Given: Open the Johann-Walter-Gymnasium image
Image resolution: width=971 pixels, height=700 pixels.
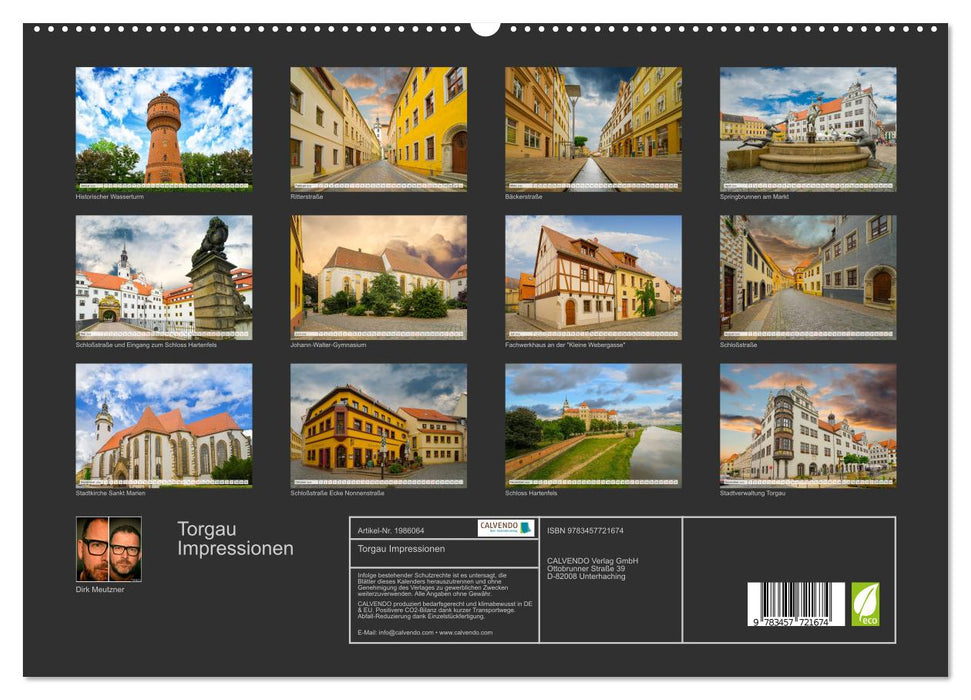Looking at the screenshot, I should point(376,275).
